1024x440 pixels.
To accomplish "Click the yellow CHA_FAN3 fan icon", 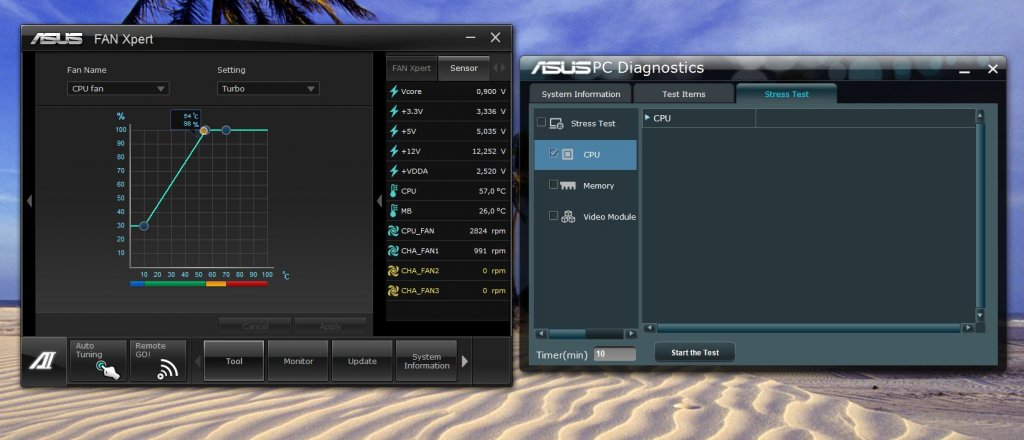I will 393,291.
